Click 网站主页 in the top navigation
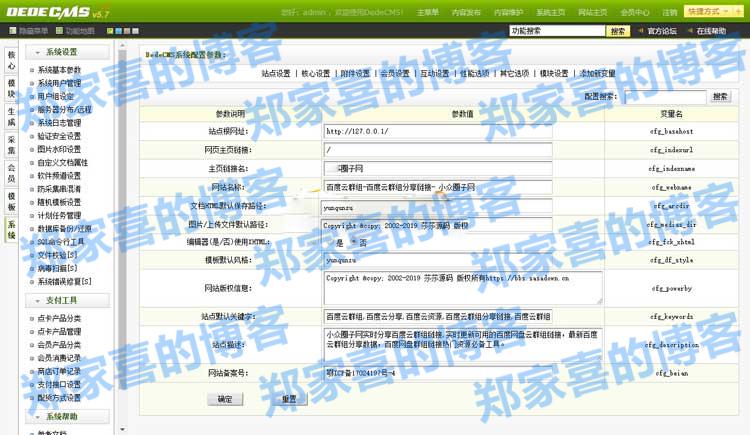Screen dimensions: 750x435 [592, 12]
